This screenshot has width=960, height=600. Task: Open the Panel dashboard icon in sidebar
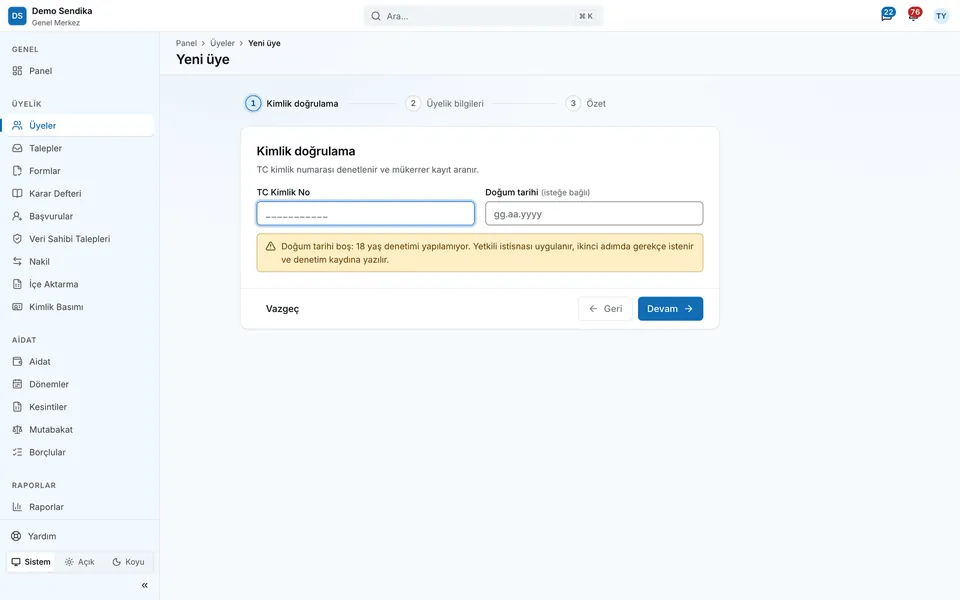point(17,71)
